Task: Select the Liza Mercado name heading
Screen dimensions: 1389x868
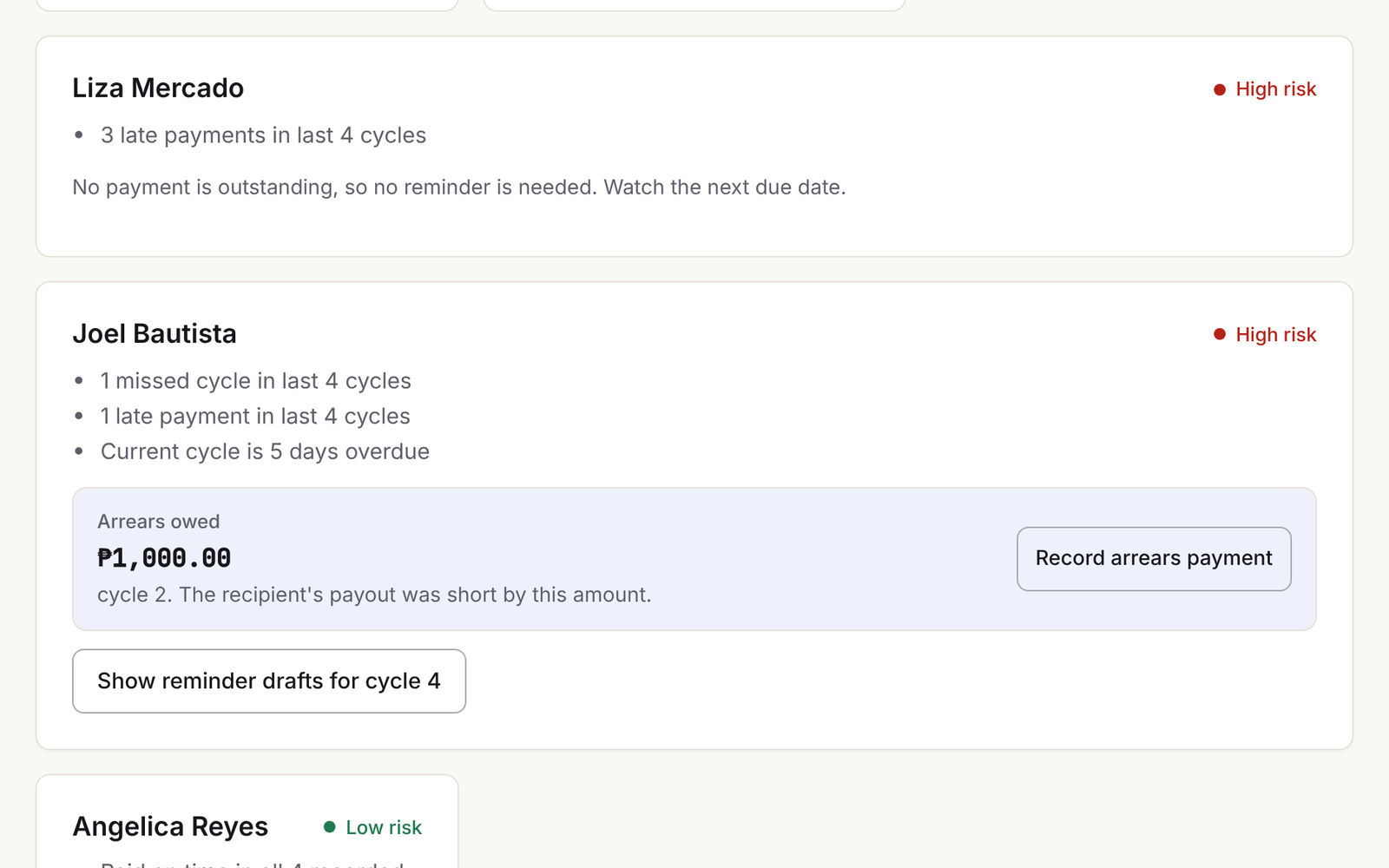Action: point(158,89)
